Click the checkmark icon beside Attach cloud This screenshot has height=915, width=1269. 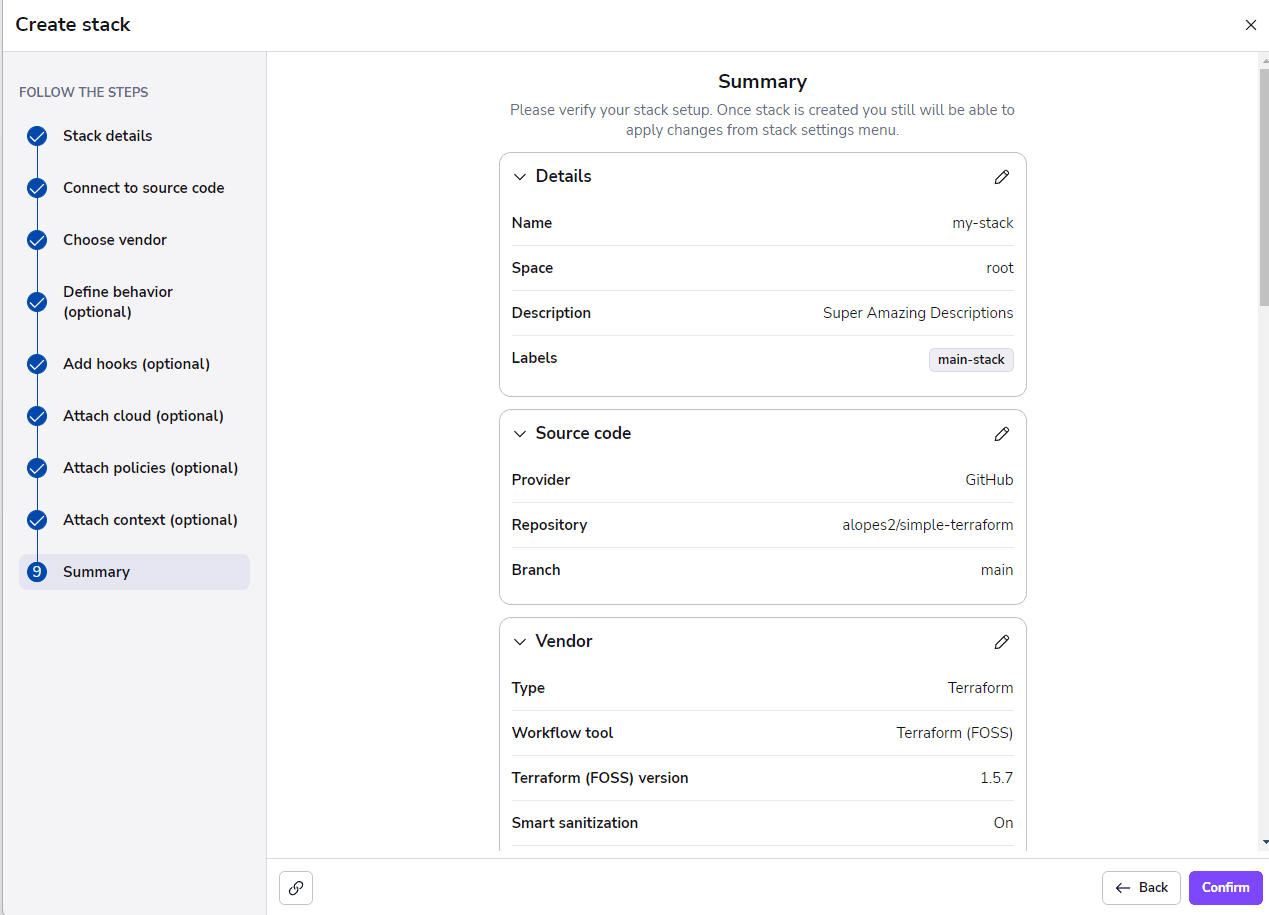36,416
